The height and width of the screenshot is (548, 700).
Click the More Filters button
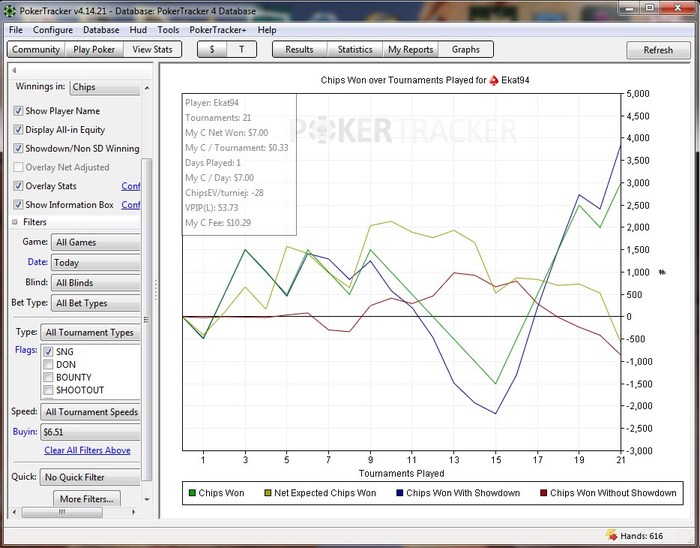coord(87,498)
